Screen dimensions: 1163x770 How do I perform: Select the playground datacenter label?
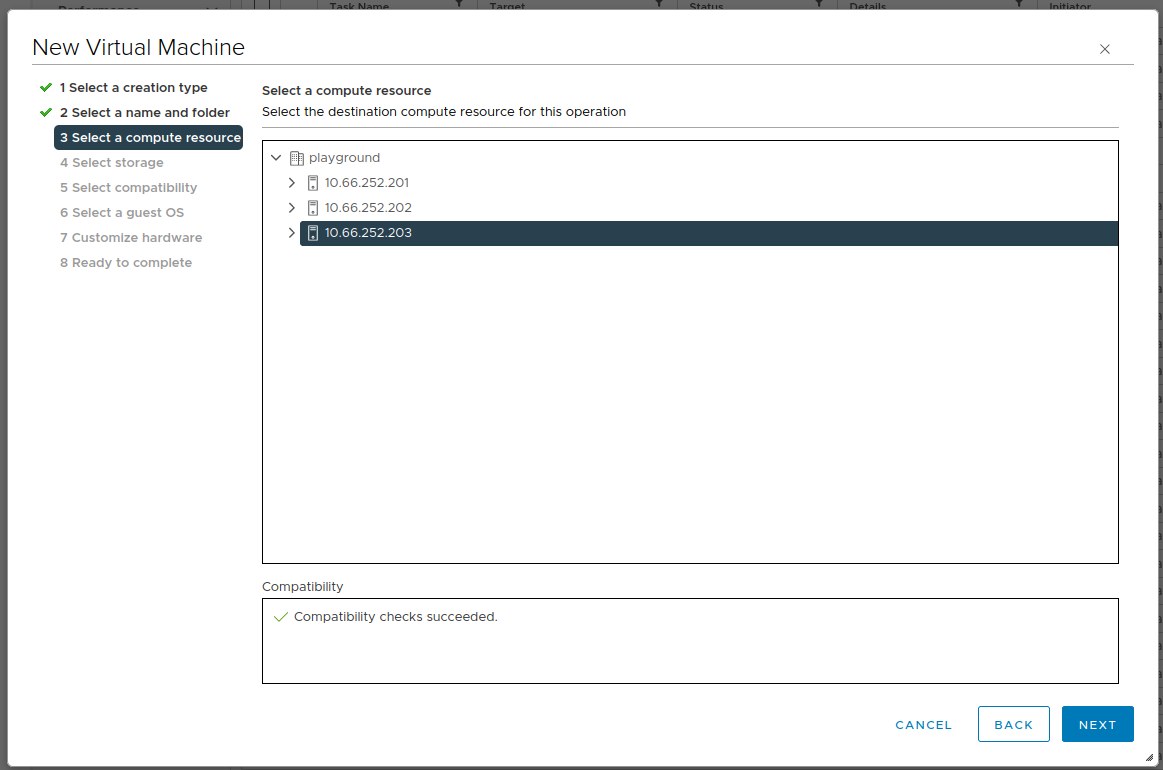[344, 158]
